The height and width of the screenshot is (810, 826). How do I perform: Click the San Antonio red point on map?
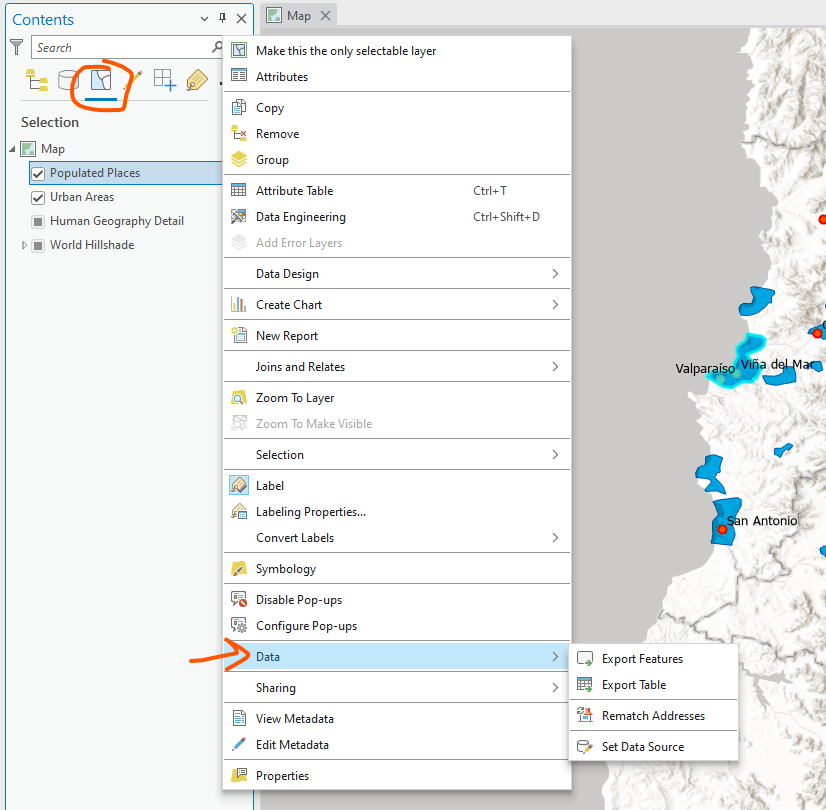click(722, 529)
